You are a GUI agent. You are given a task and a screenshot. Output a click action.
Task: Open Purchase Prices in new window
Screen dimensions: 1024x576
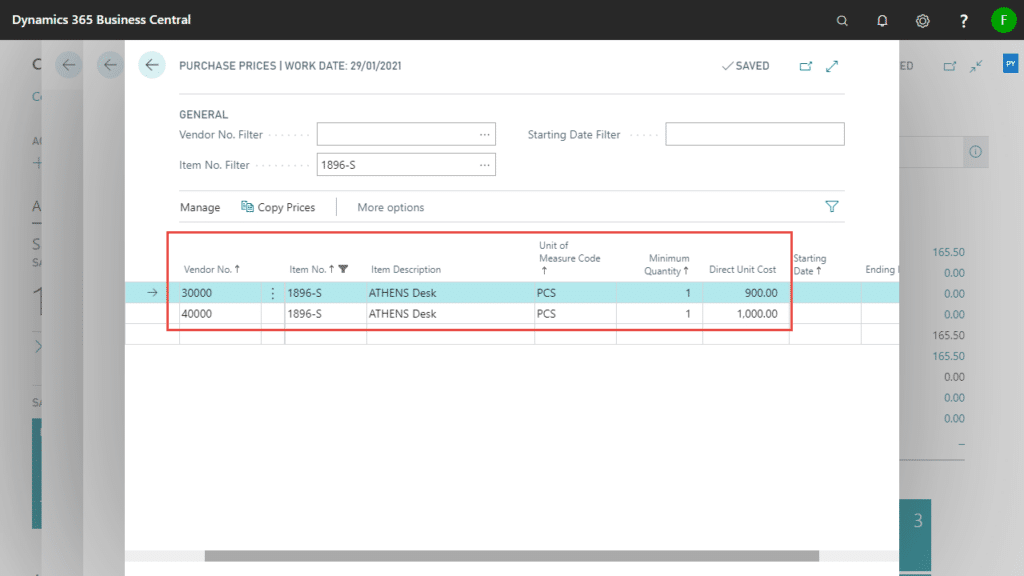[806, 66]
